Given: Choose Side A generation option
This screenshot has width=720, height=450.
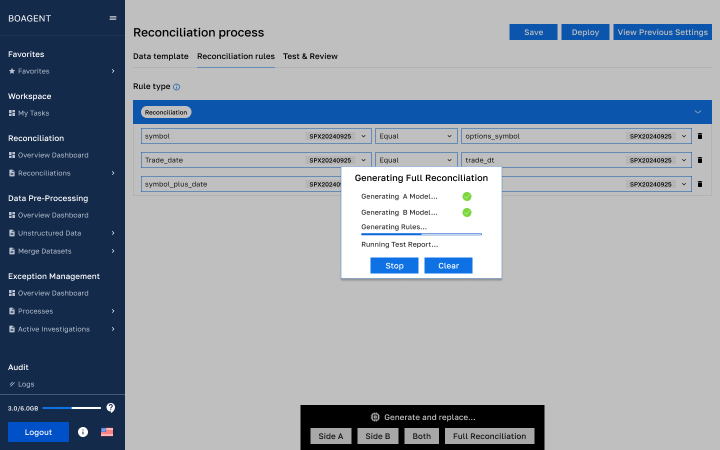Looking at the screenshot, I should pyautogui.click(x=331, y=436).
